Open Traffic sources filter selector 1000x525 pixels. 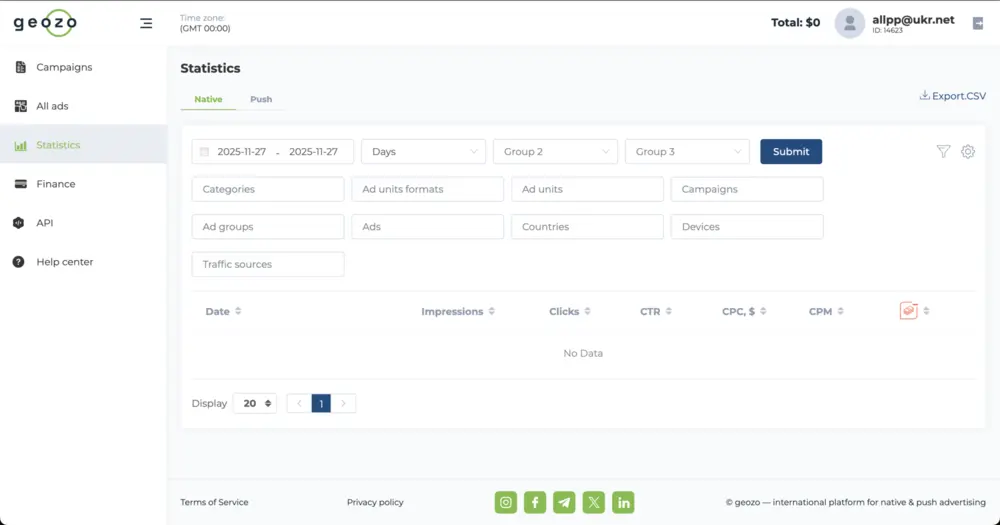click(268, 264)
